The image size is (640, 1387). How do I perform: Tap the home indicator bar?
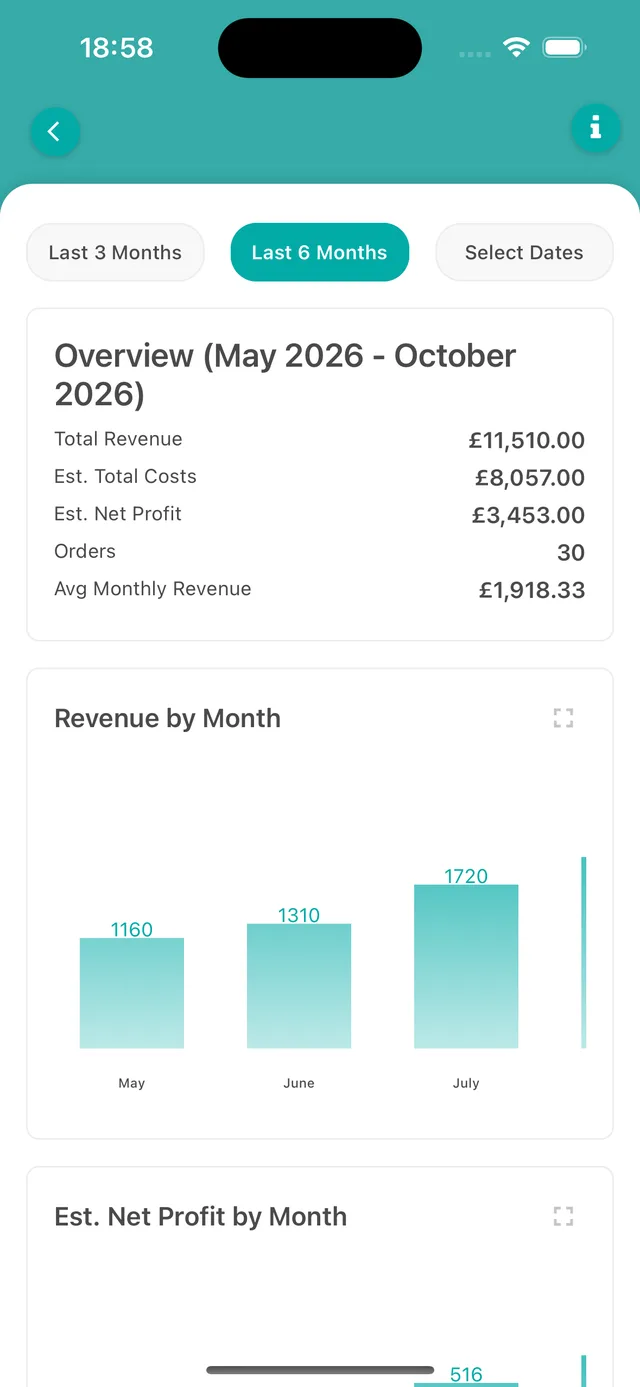pos(320,1369)
